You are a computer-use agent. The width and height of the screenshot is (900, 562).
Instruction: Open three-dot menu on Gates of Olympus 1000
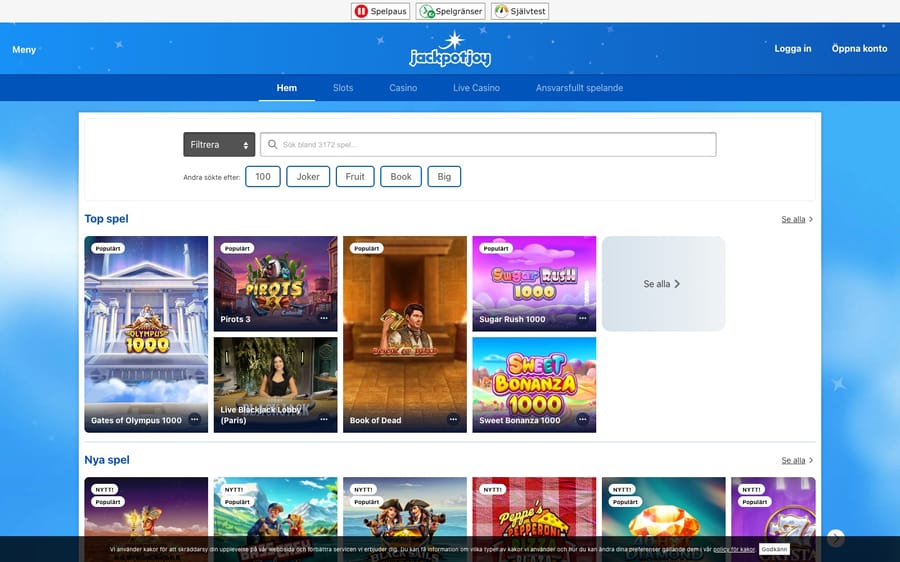click(194, 420)
